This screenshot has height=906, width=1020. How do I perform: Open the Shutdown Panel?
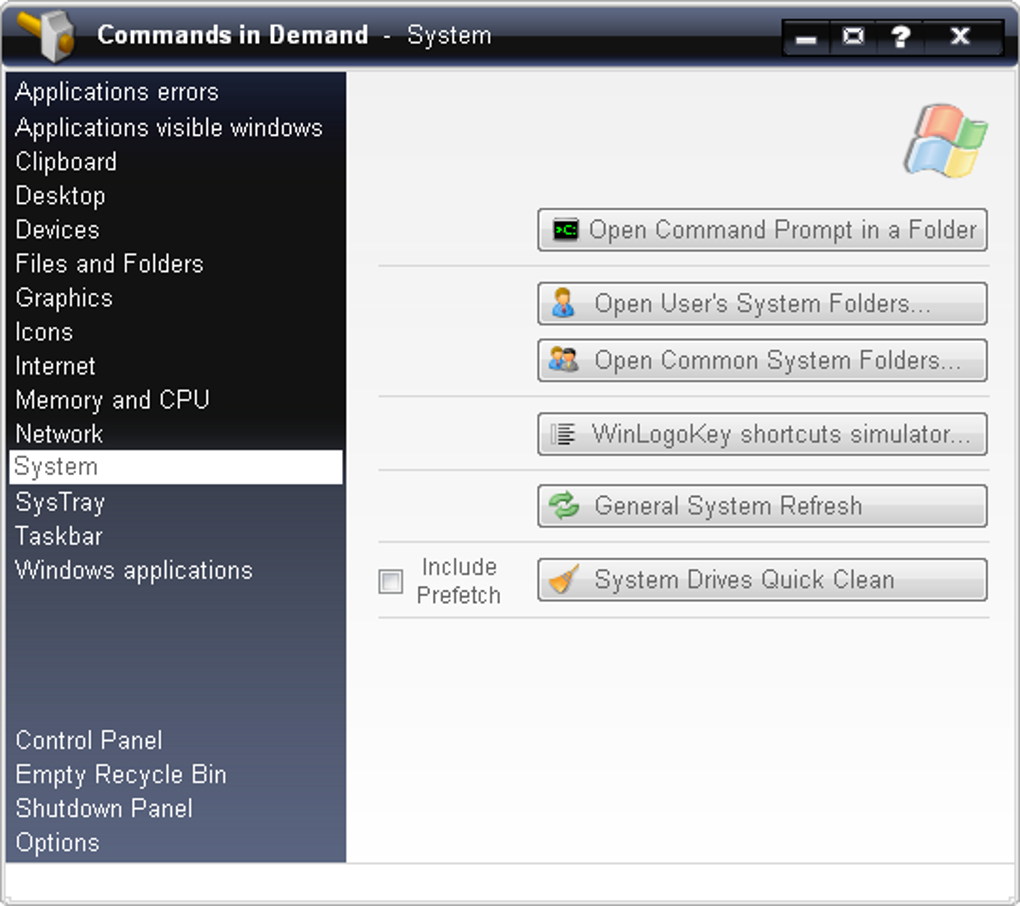pos(104,809)
